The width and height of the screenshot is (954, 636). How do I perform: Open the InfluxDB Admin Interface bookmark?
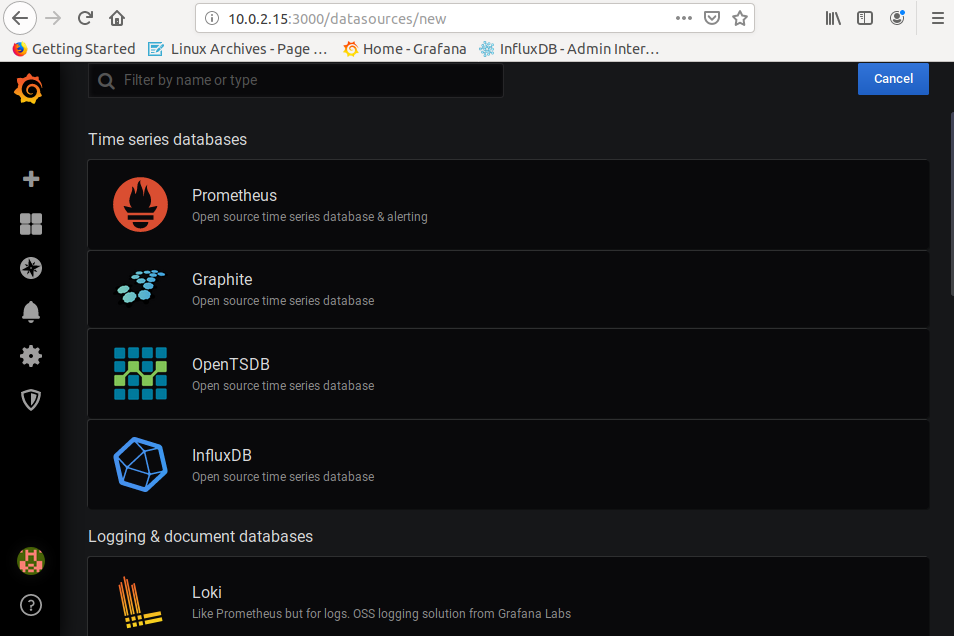pyautogui.click(x=569, y=49)
